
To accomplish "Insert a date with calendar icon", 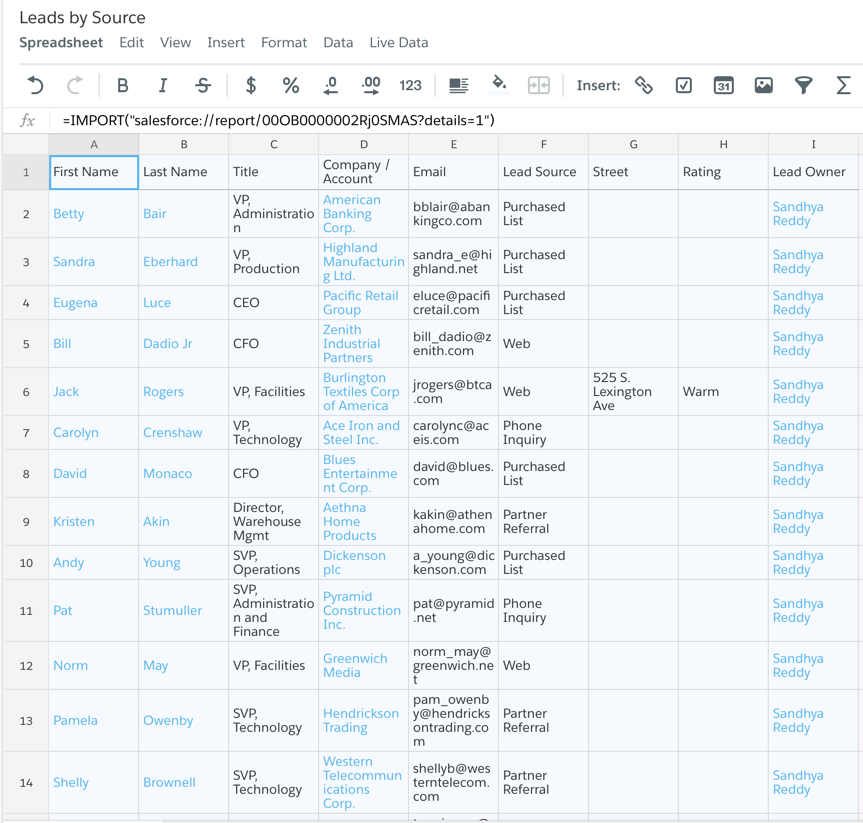I will coord(723,85).
